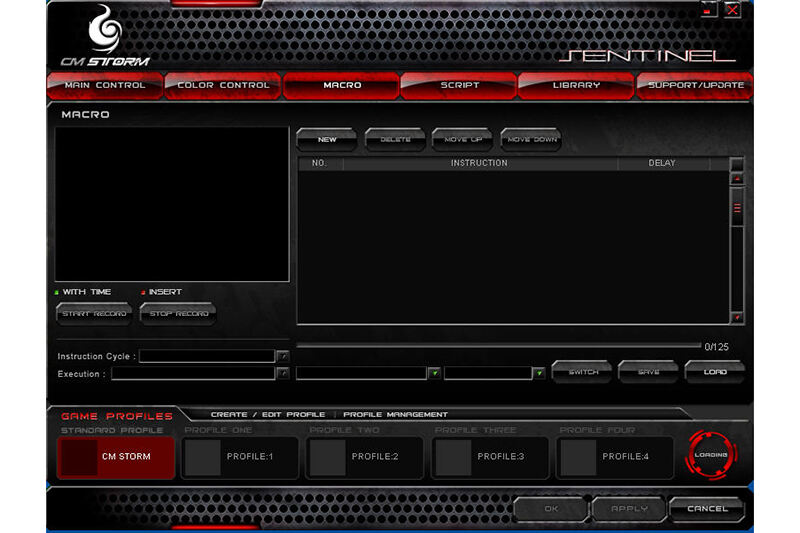Switch to the Color Control tab

point(223,85)
